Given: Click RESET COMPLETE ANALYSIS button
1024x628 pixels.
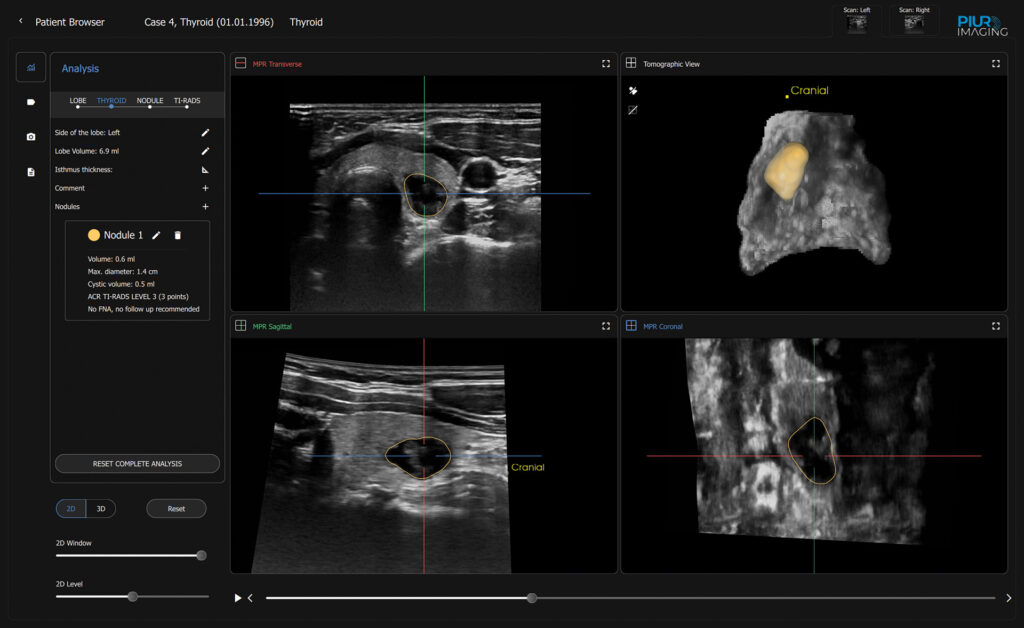Looking at the screenshot, I should pos(137,464).
